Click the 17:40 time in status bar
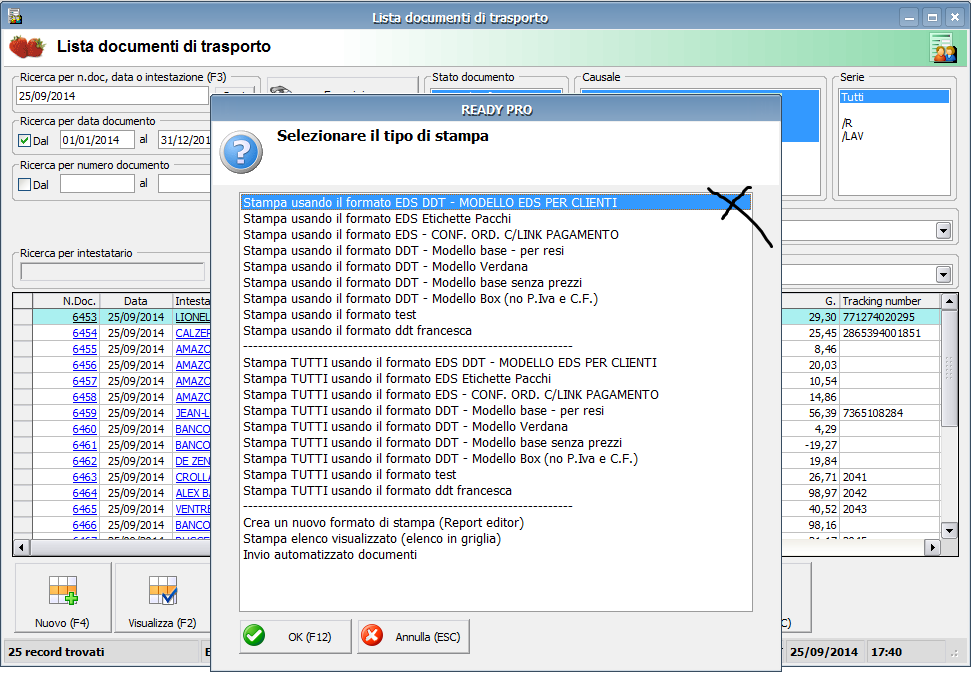 tap(886, 652)
